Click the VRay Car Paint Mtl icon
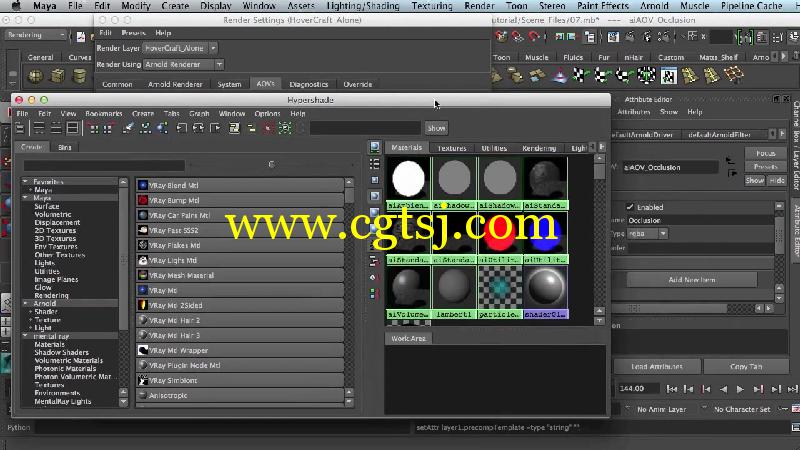800x450 pixels. point(143,215)
